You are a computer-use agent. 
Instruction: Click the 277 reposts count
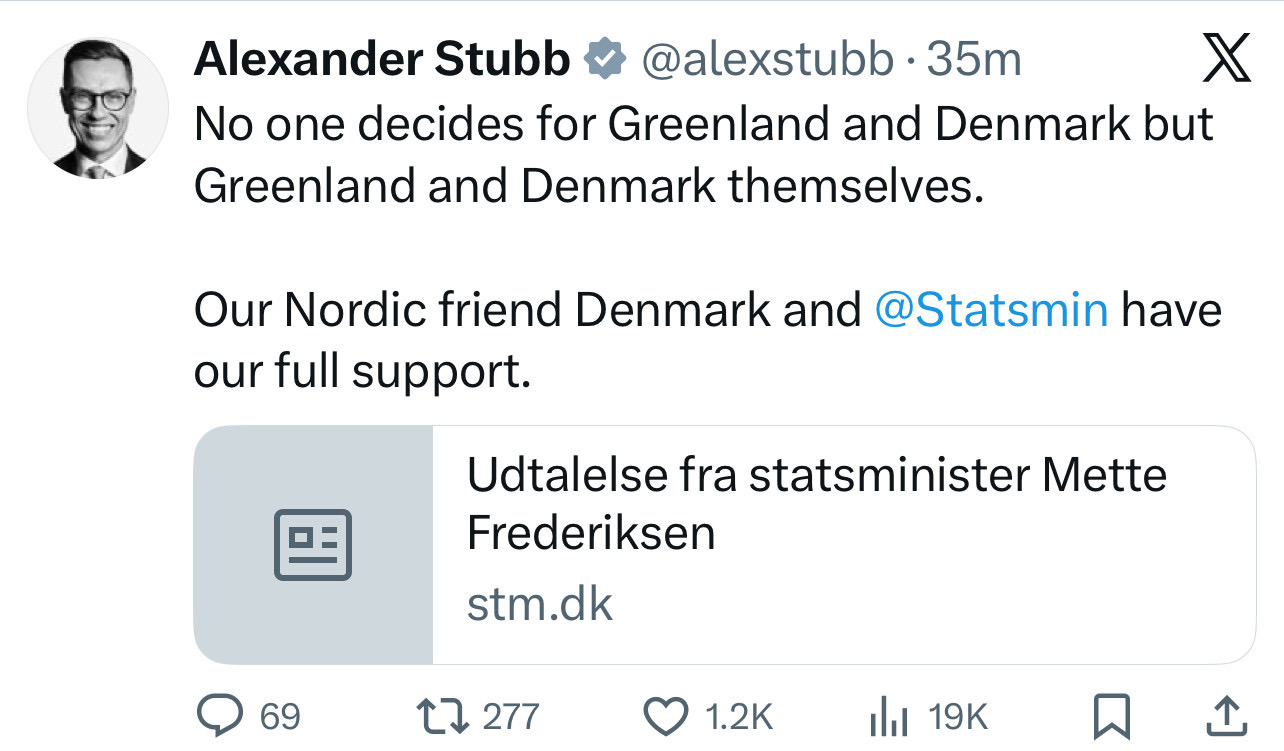[511, 716]
